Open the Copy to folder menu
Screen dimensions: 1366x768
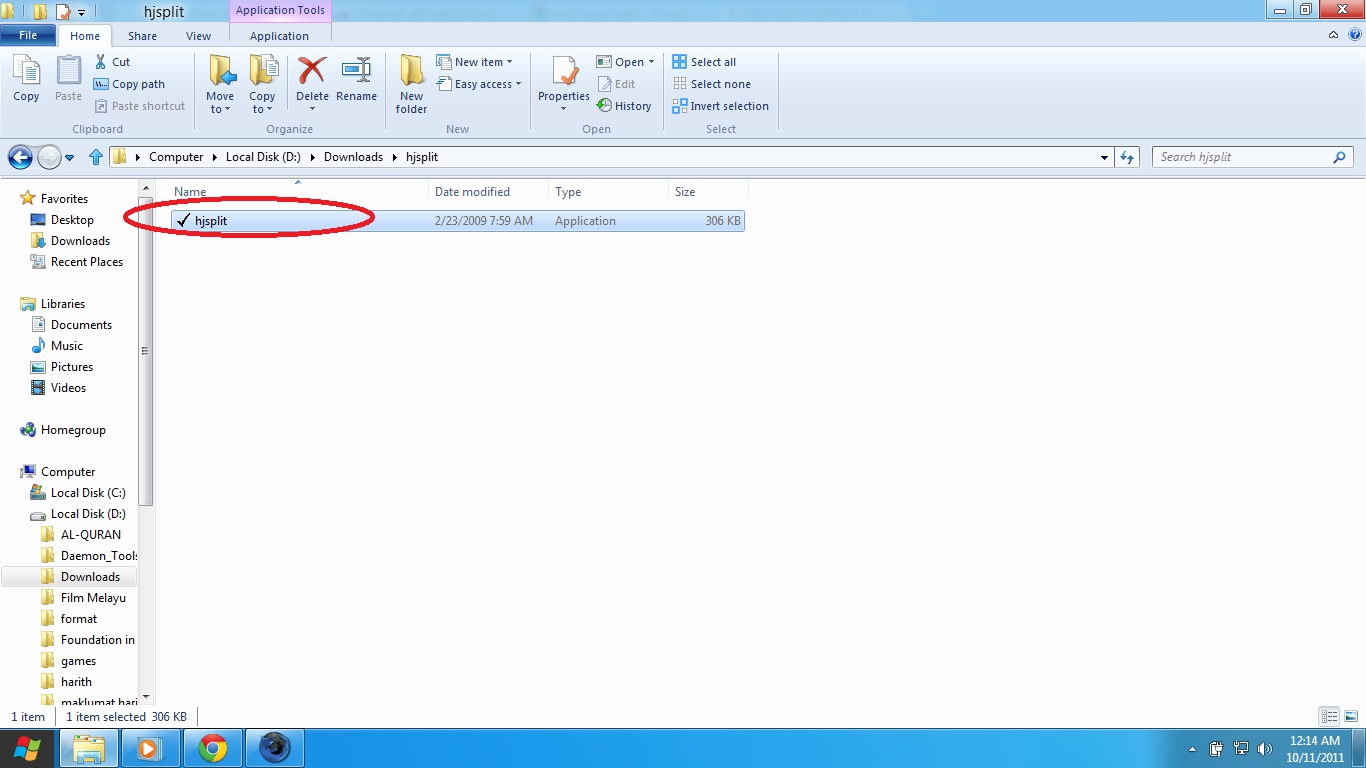262,84
